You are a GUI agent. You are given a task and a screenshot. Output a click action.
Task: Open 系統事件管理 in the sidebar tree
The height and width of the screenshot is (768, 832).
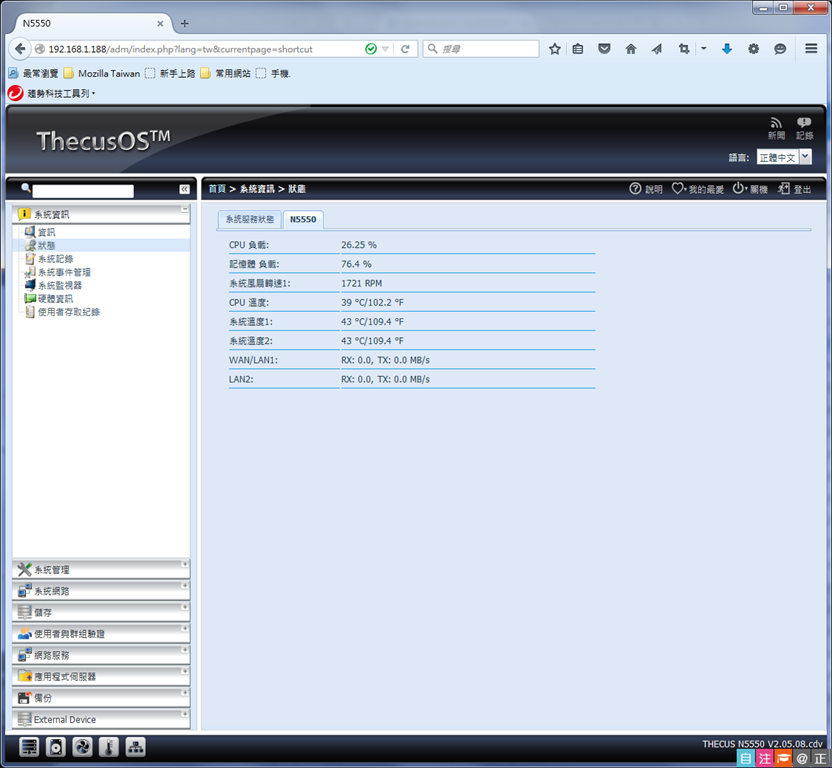click(x=64, y=272)
